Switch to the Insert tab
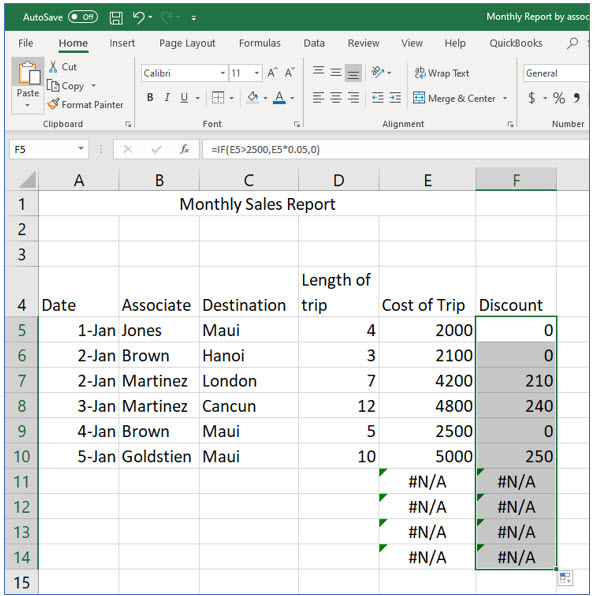This screenshot has height=596, width=598. [122, 43]
